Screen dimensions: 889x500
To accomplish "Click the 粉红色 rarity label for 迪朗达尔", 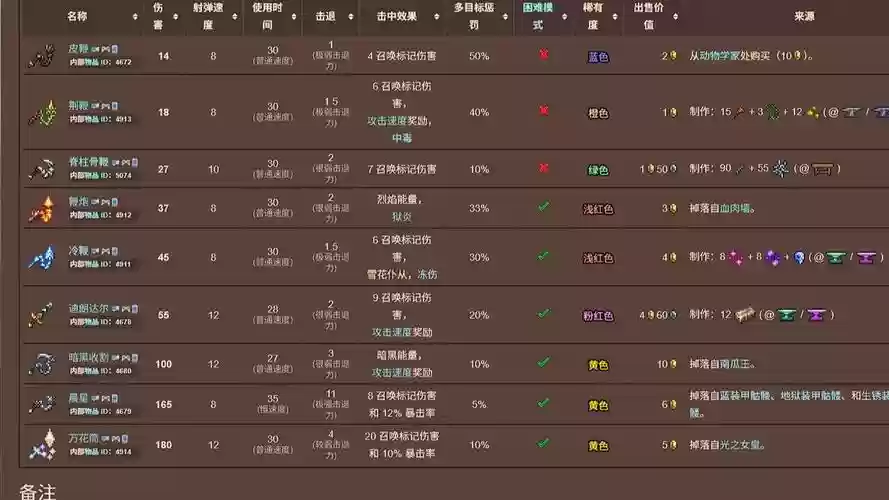I will click(x=598, y=316).
